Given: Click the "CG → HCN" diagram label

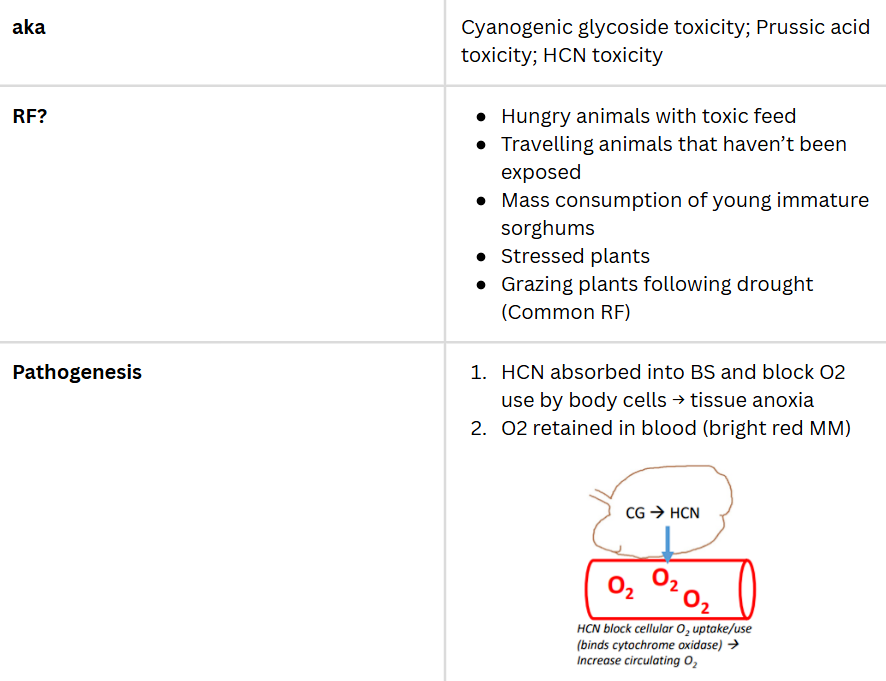Looking at the screenshot, I should click(x=662, y=513).
